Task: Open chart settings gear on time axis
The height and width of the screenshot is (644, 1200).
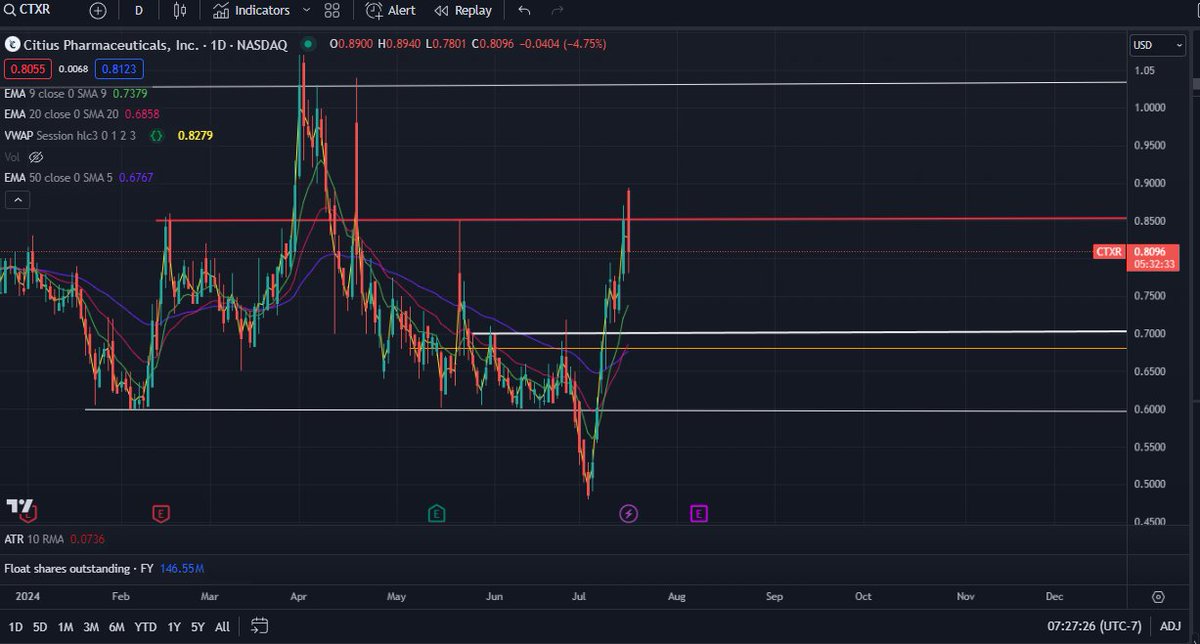Action: coord(1158,596)
